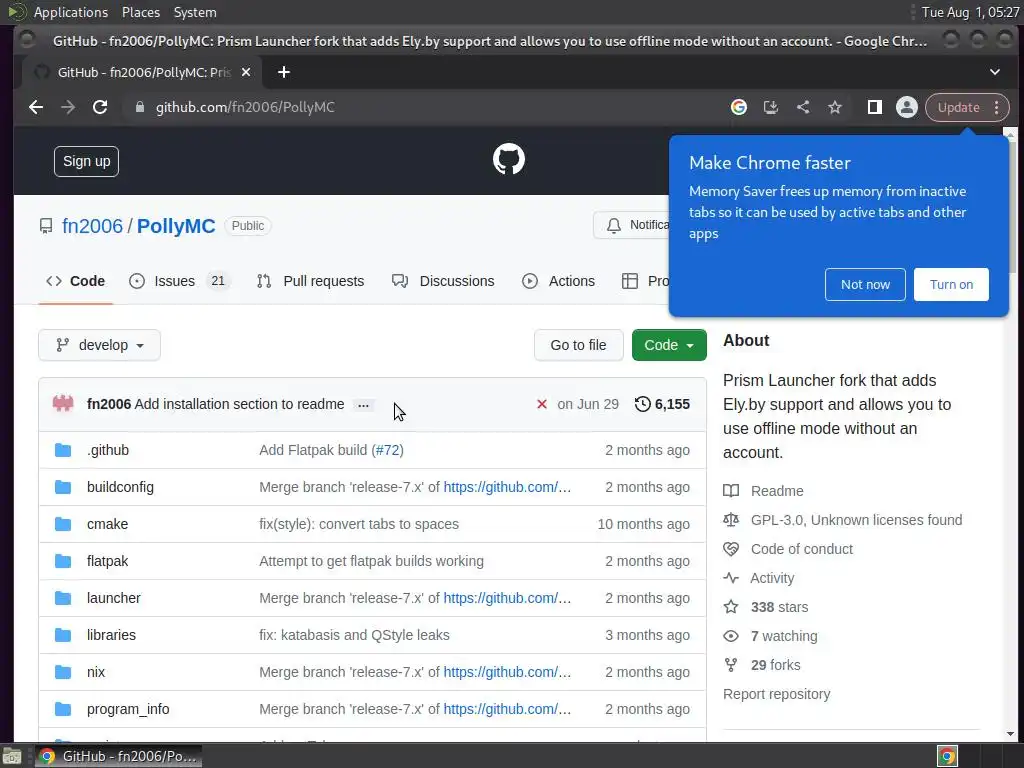Open the green Code dropdown button
The height and width of the screenshot is (768, 1024).
point(669,345)
